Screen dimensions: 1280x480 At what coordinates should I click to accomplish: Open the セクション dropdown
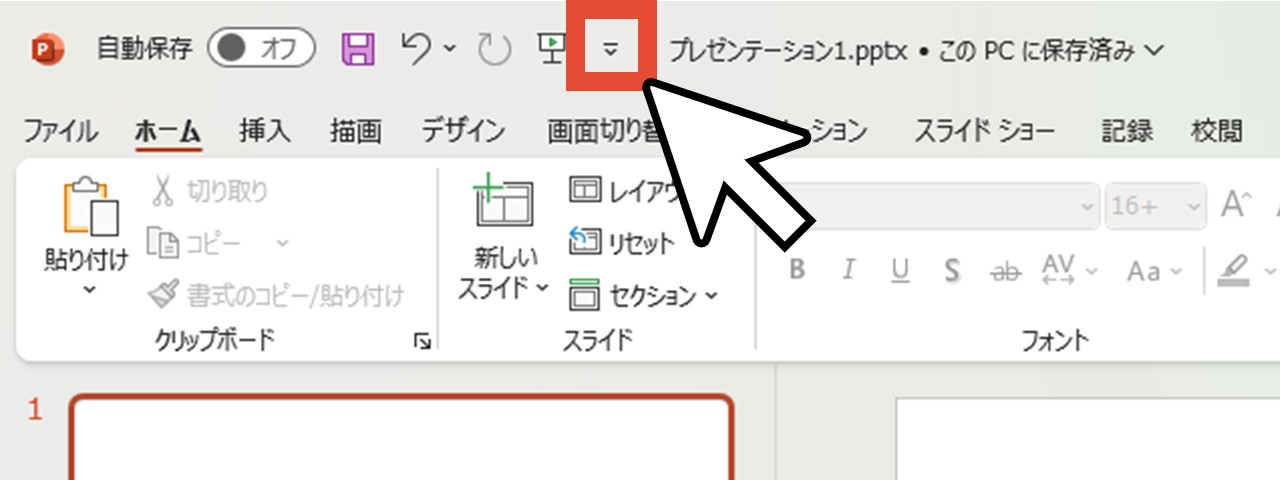643,295
